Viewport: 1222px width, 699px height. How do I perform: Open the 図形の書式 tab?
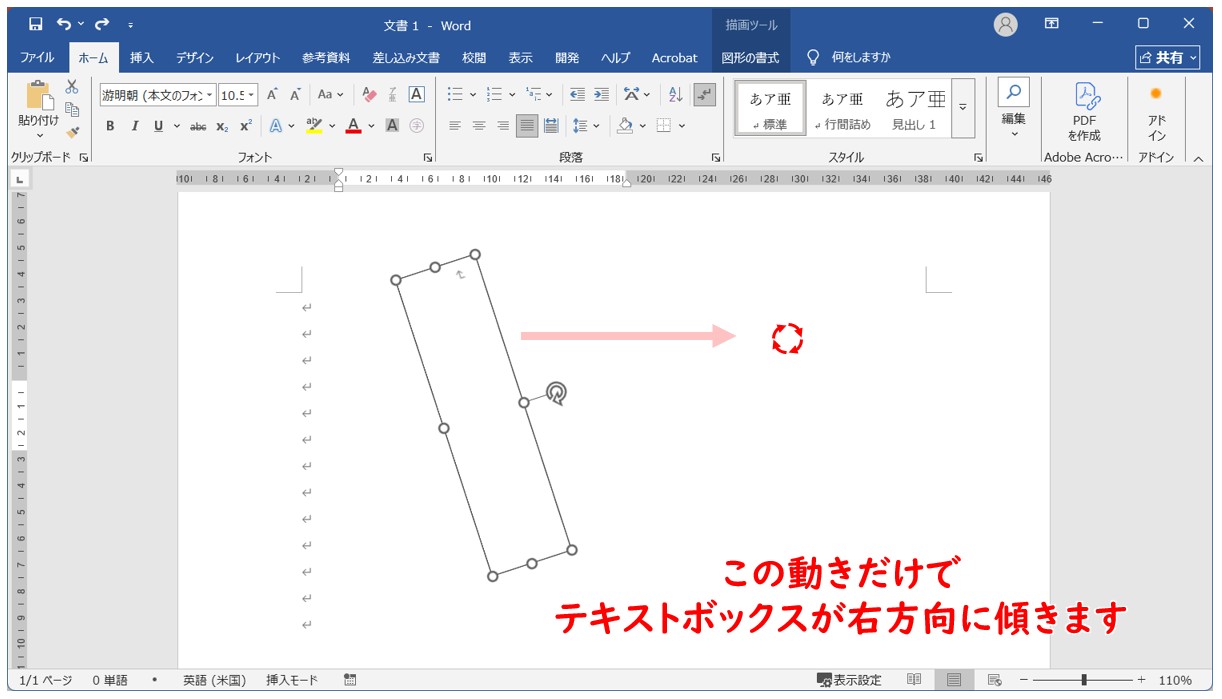click(x=750, y=58)
